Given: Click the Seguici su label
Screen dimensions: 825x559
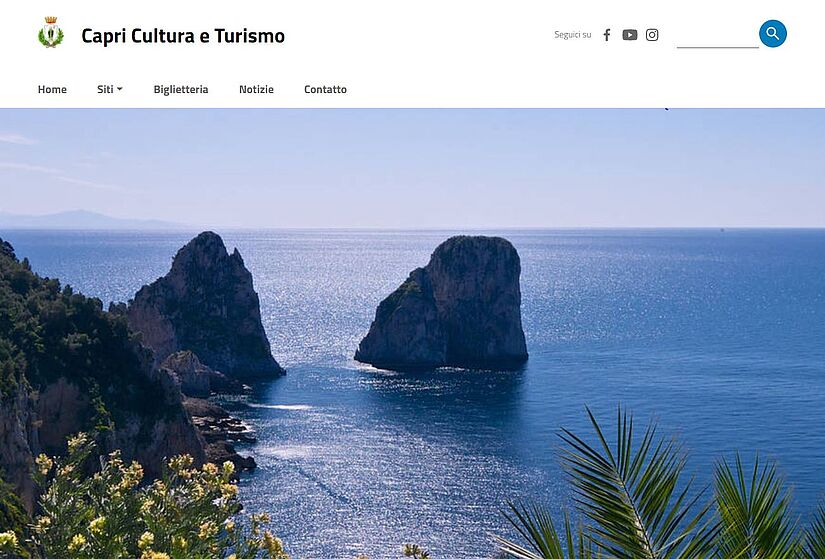Looking at the screenshot, I should (x=572, y=35).
